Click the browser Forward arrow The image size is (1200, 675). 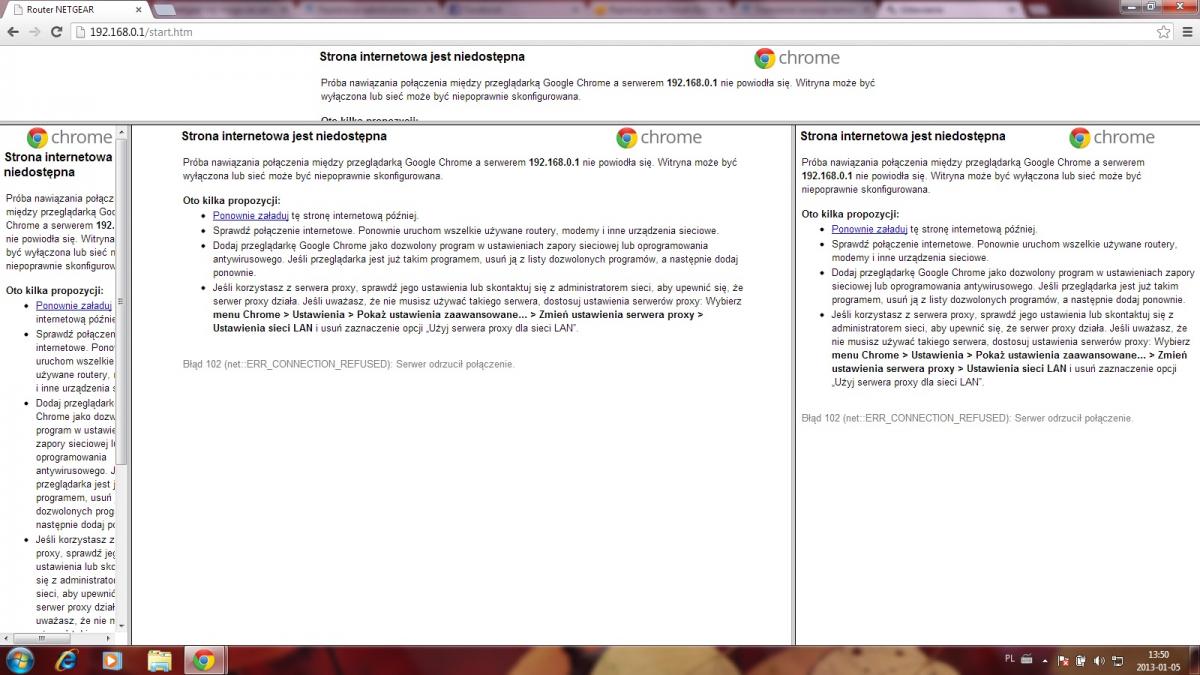(x=35, y=32)
